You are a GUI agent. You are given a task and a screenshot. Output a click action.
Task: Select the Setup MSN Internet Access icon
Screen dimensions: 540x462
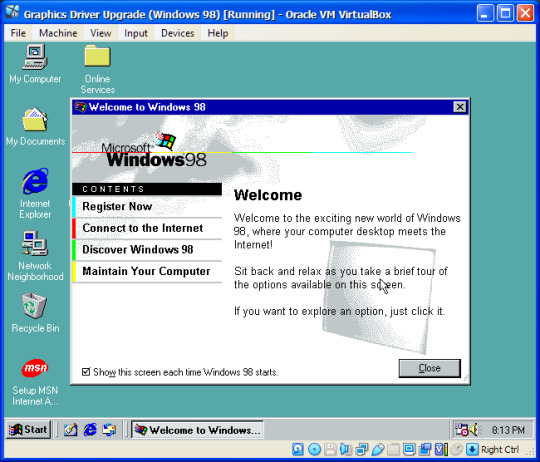(35, 382)
